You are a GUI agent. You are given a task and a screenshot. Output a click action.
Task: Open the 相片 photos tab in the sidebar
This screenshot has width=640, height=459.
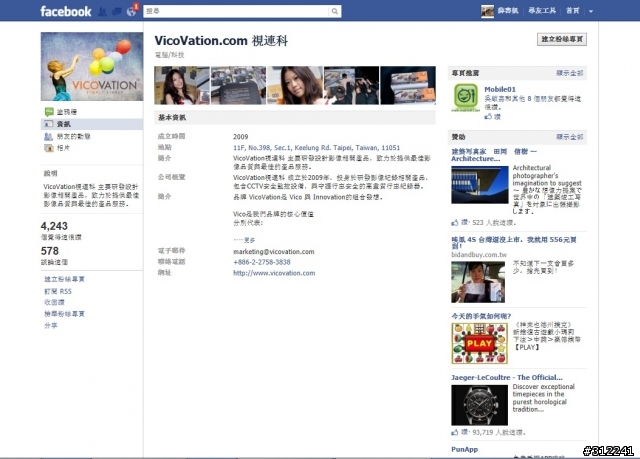point(63,148)
